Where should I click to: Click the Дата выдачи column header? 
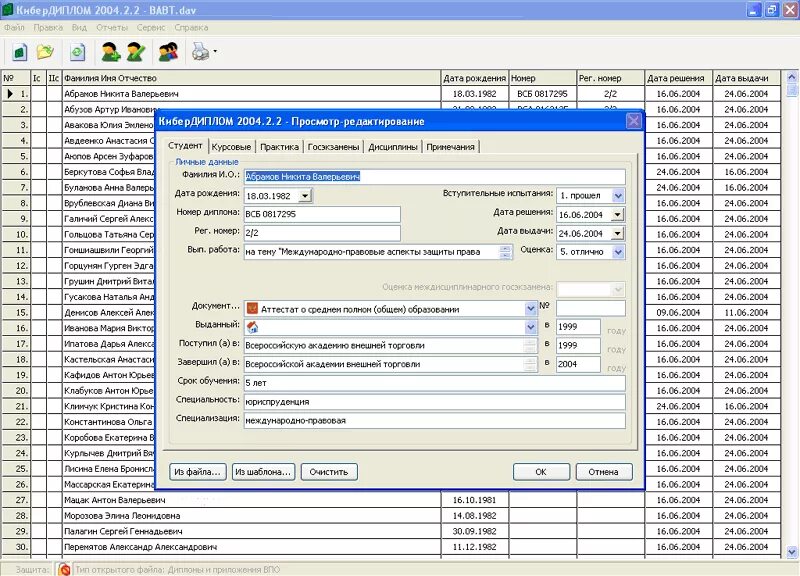click(746, 78)
